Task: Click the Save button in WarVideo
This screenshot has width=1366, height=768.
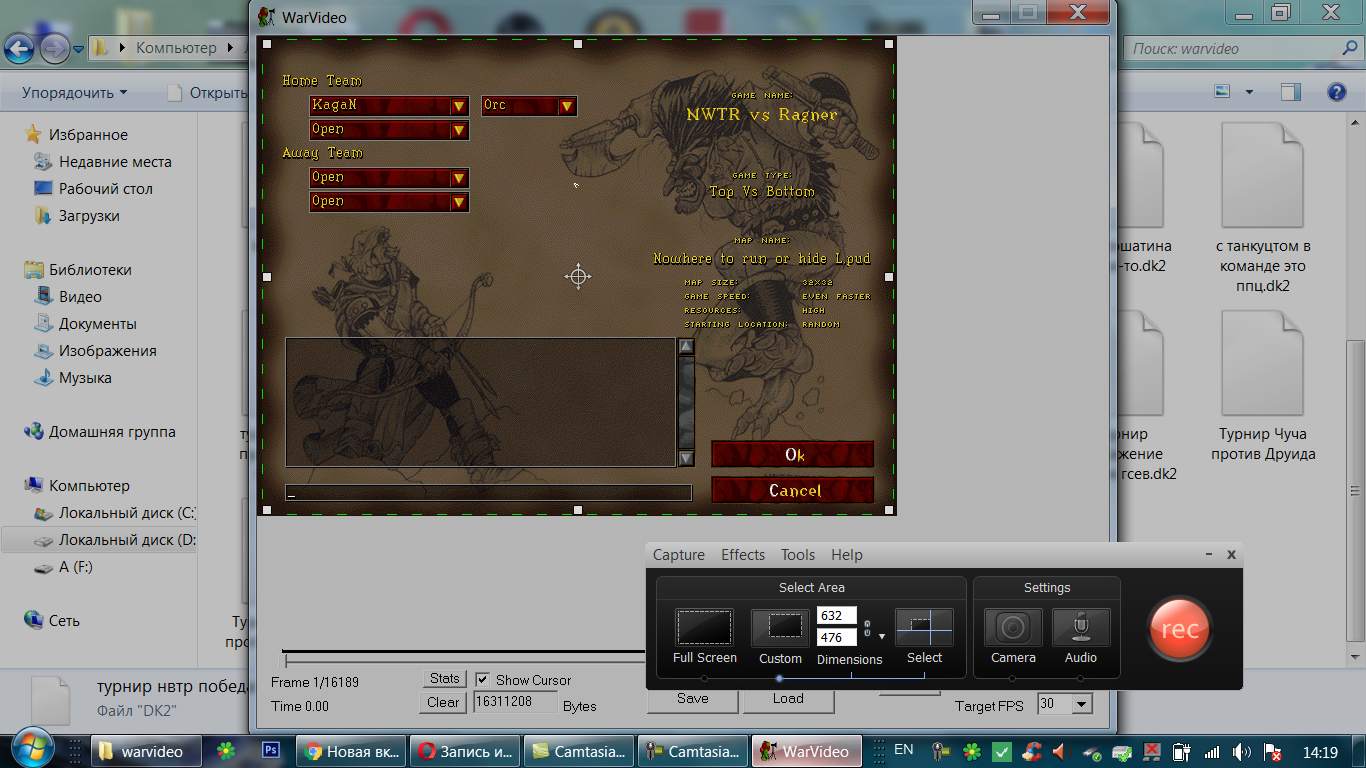Action: click(x=692, y=699)
